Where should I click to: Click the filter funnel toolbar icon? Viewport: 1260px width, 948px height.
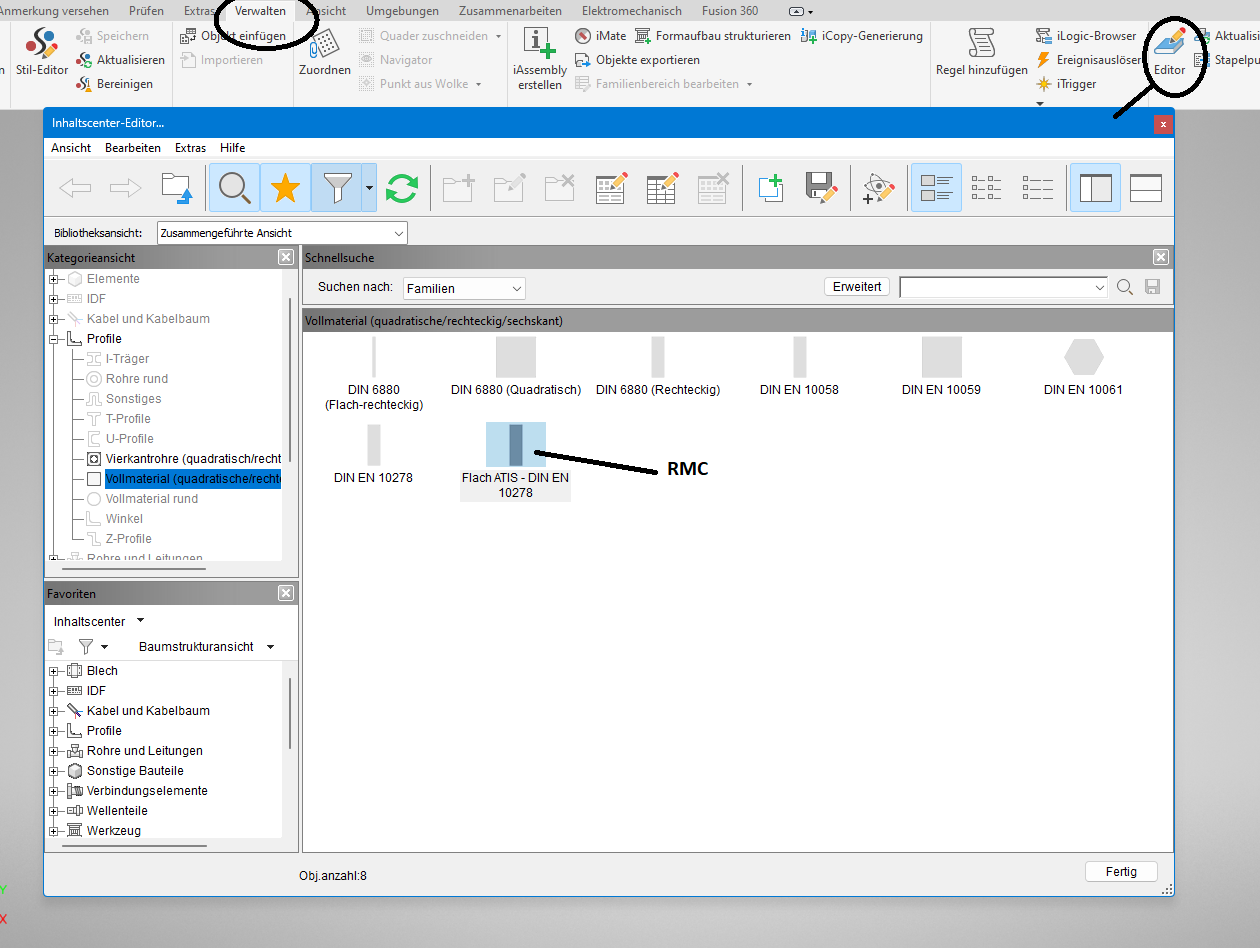point(336,187)
